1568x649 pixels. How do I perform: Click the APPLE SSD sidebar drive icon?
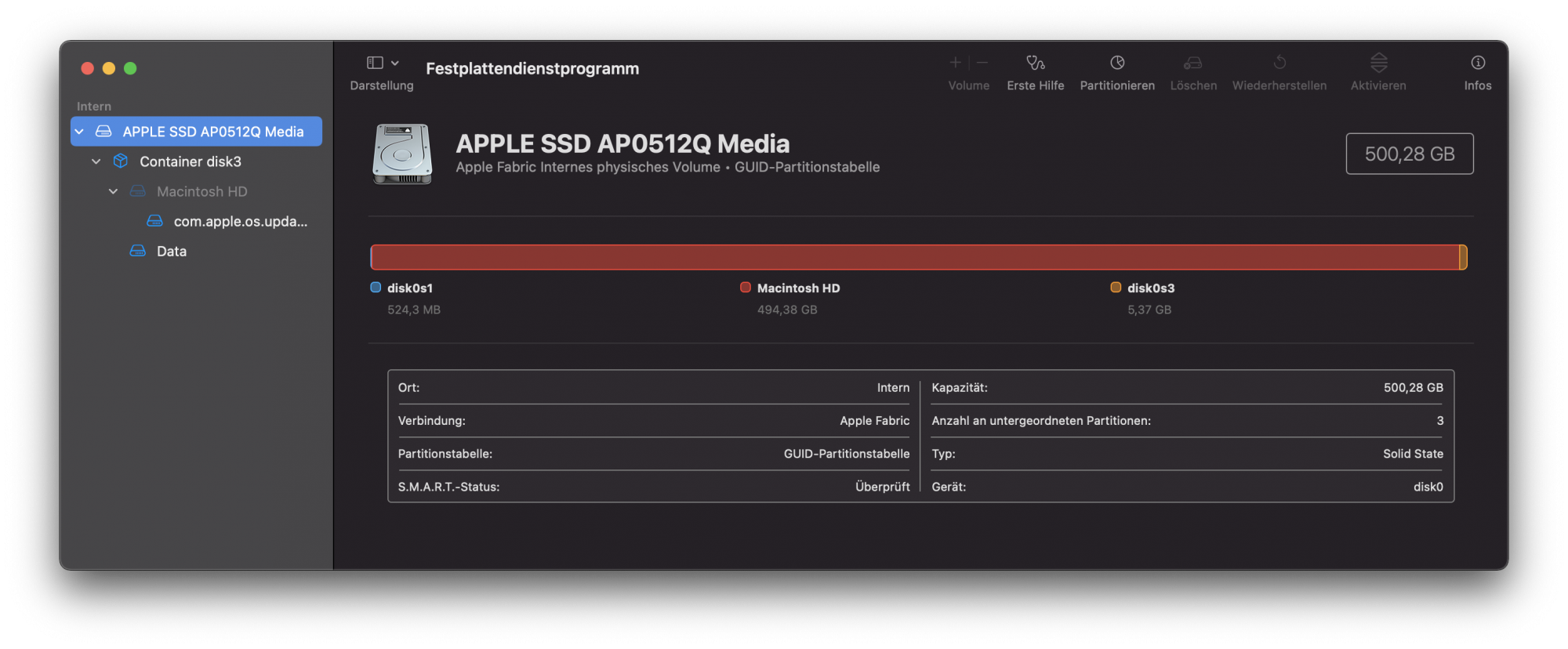point(103,132)
